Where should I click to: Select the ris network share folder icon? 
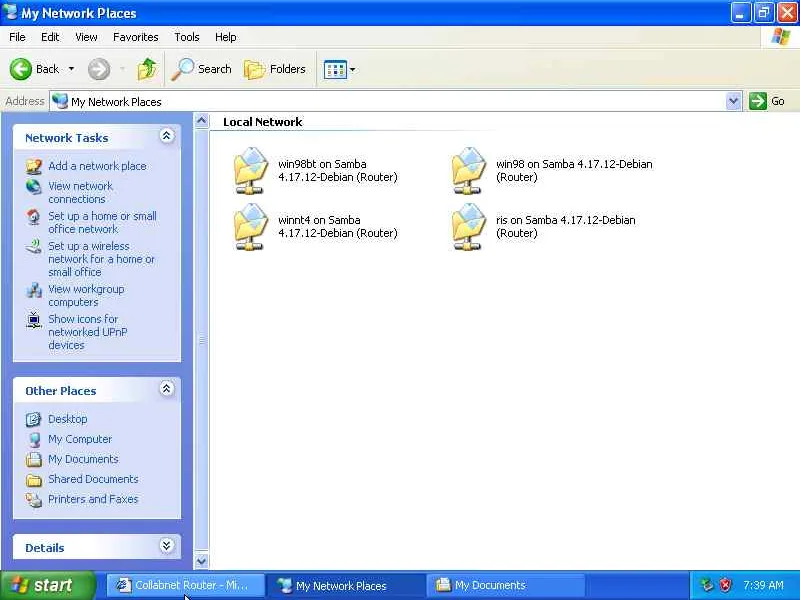point(468,227)
